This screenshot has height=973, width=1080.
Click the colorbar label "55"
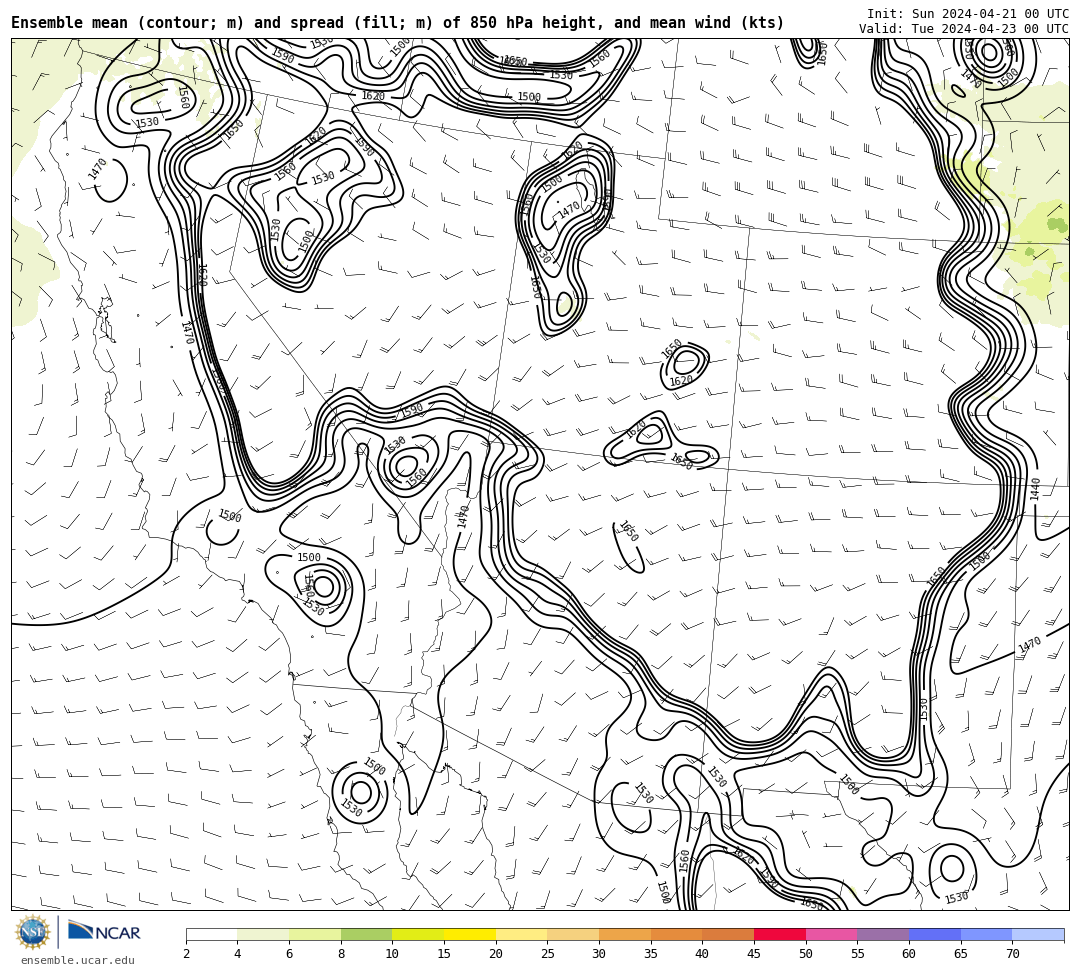coord(858,954)
